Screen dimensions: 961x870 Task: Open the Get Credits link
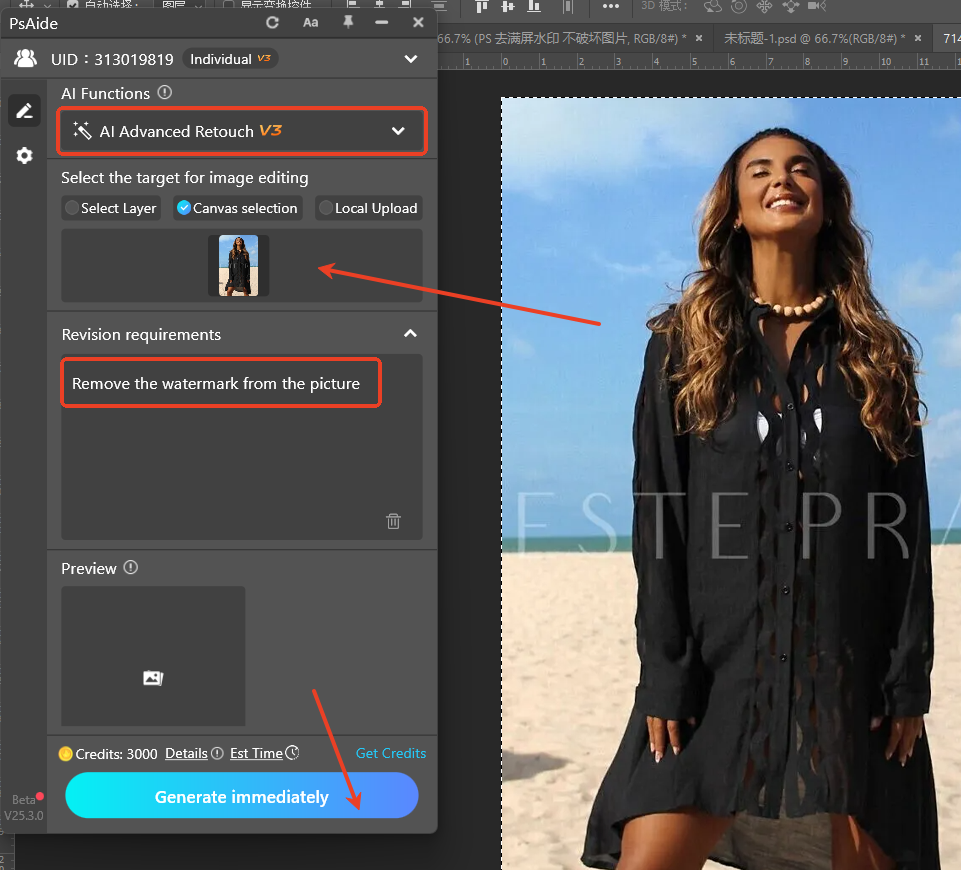click(x=390, y=753)
